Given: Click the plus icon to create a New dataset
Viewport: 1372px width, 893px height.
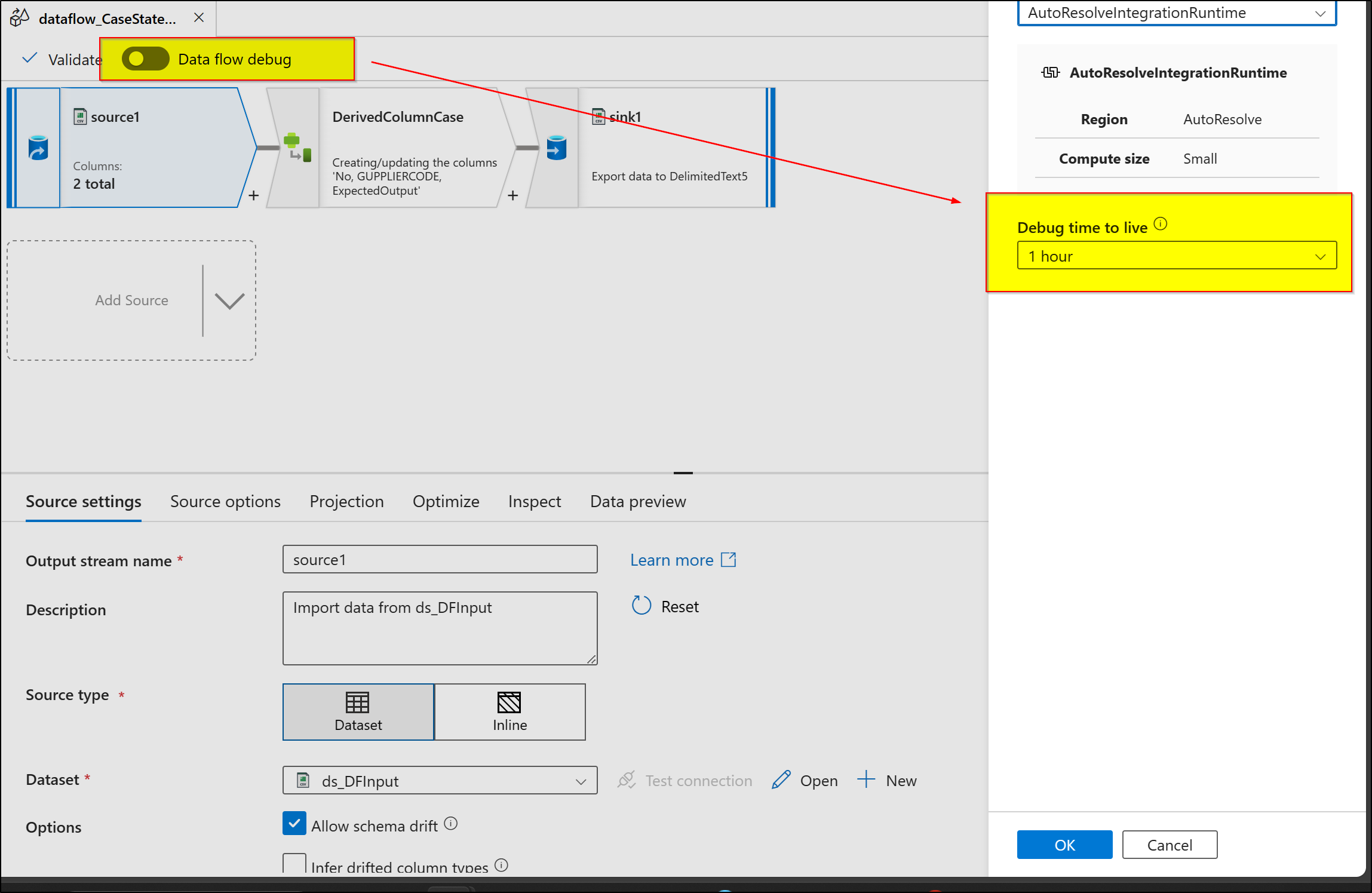Looking at the screenshot, I should [866, 780].
